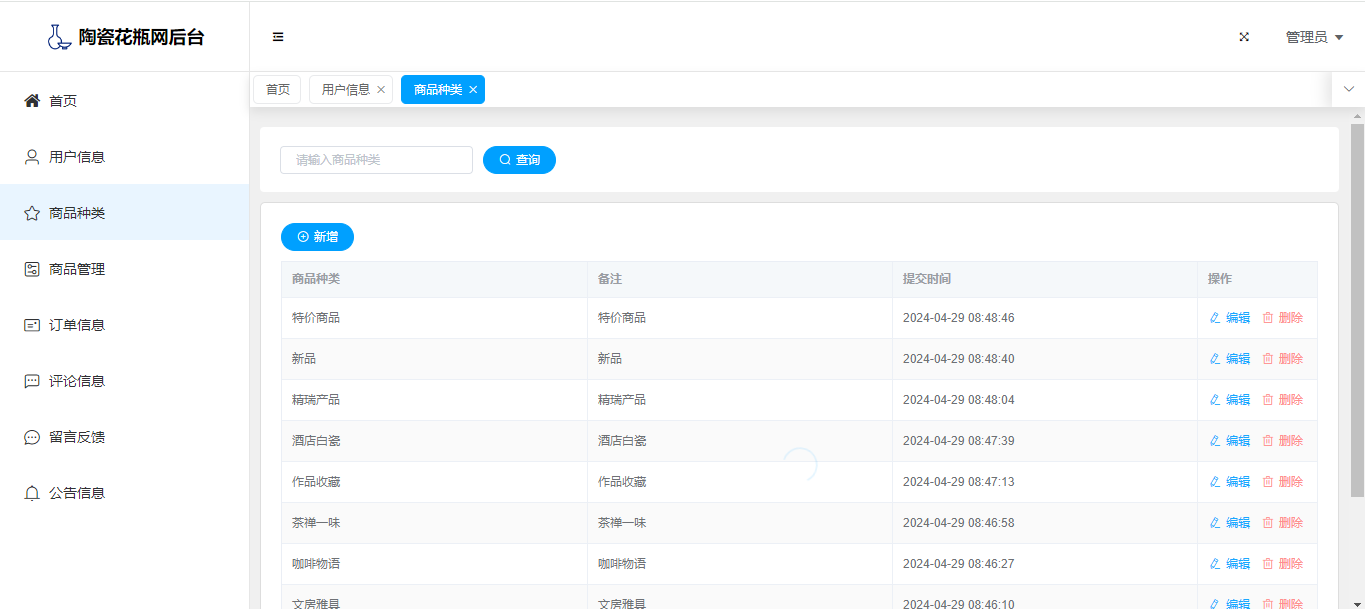Viewport: 1365px width, 609px height.
Task: Click the timestamp 2024-04-29 08:48:46
Action: coord(958,317)
